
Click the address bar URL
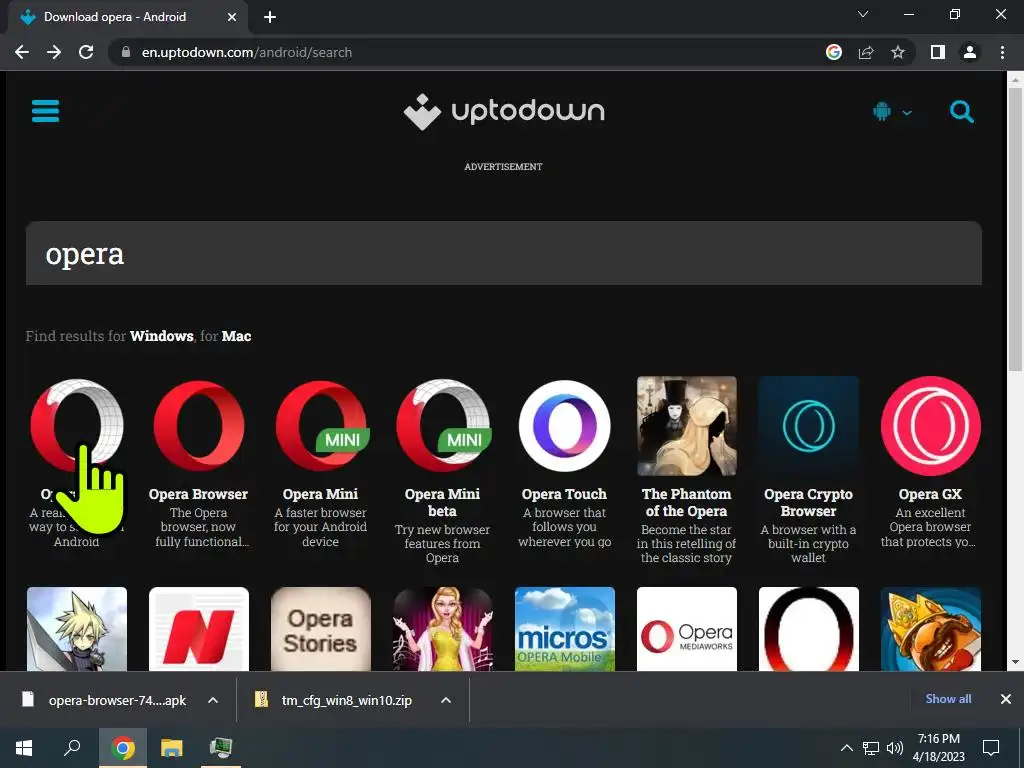click(x=247, y=52)
